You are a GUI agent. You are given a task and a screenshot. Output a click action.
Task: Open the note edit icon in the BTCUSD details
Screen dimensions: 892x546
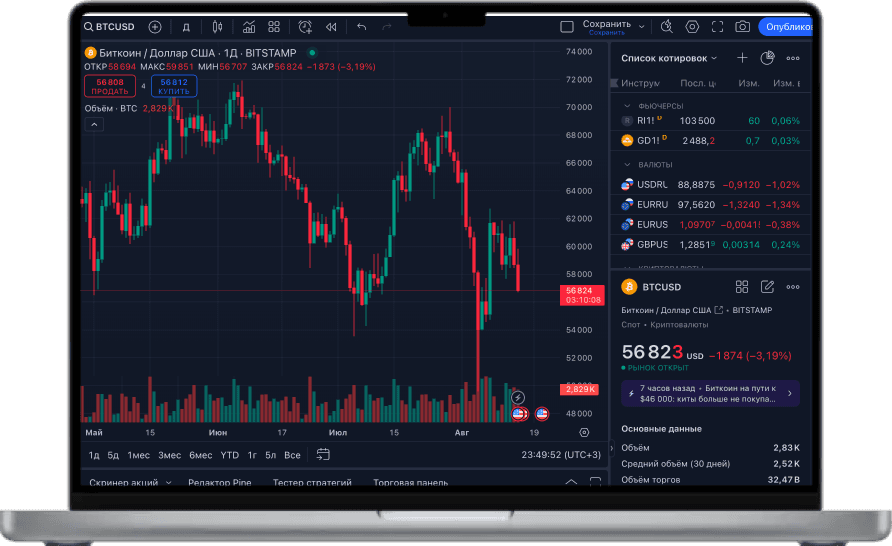pos(767,287)
